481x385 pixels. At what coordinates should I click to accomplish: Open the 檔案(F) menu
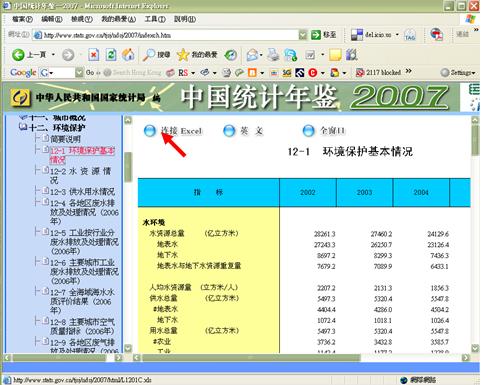click(x=22, y=19)
